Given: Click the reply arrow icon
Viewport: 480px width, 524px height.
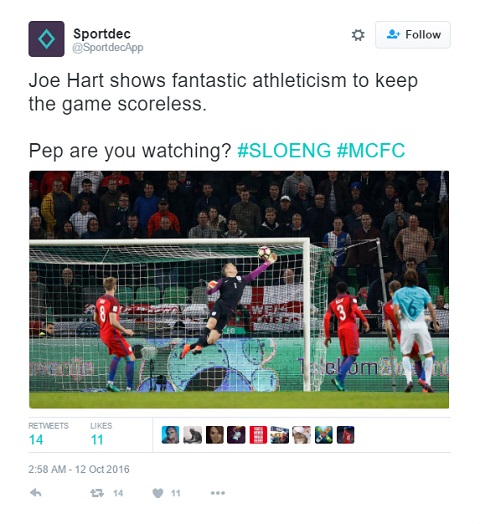Looking at the screenshot, I should tap(36, 493).
